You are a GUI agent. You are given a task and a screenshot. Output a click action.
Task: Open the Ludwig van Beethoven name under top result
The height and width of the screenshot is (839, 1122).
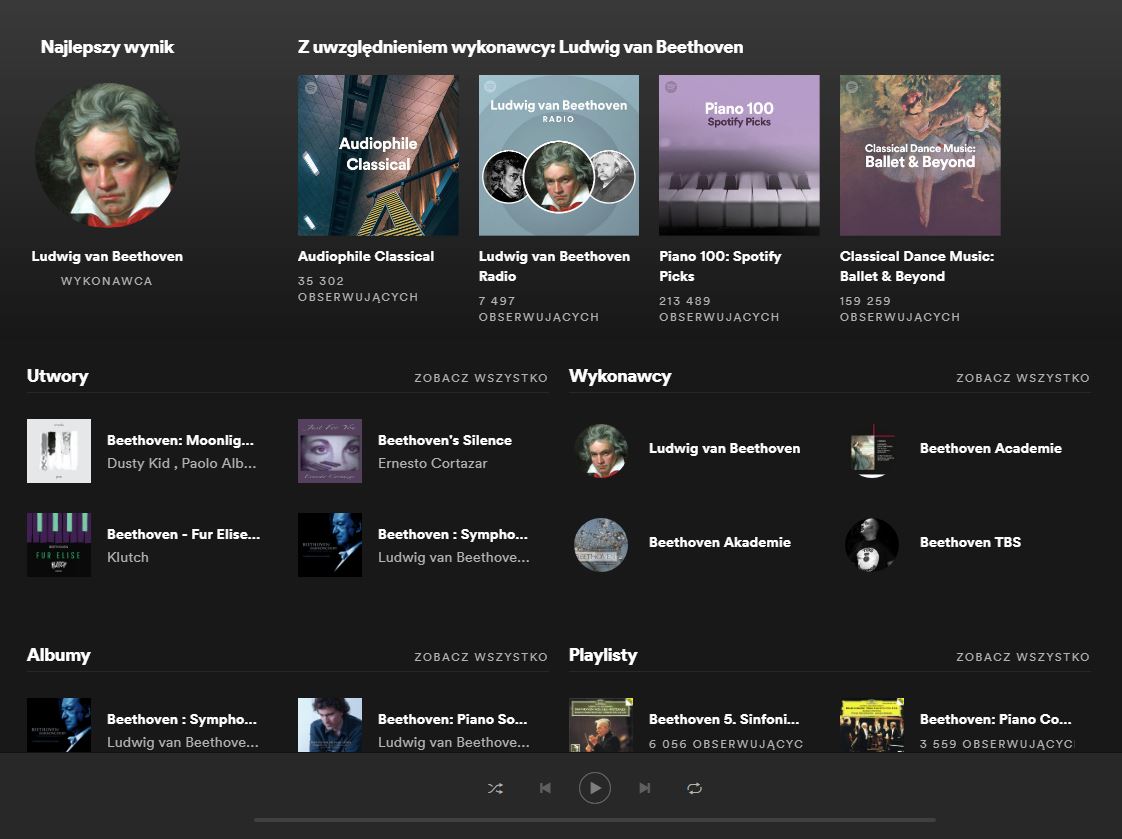click(107, 256)
